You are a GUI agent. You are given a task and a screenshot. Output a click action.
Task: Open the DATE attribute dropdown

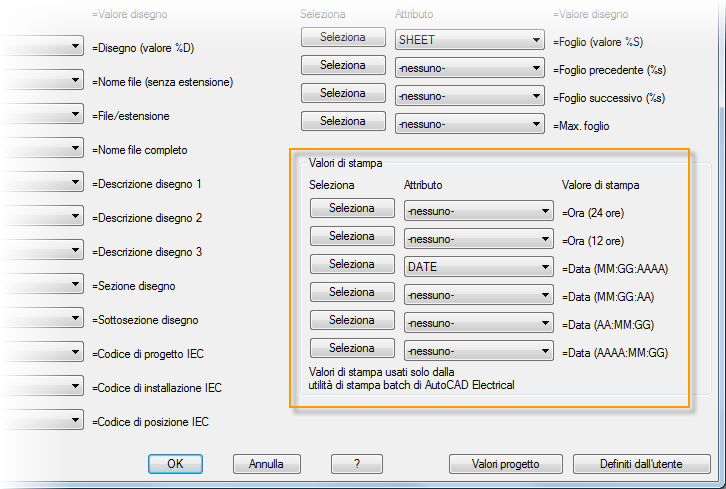[478, 267]
